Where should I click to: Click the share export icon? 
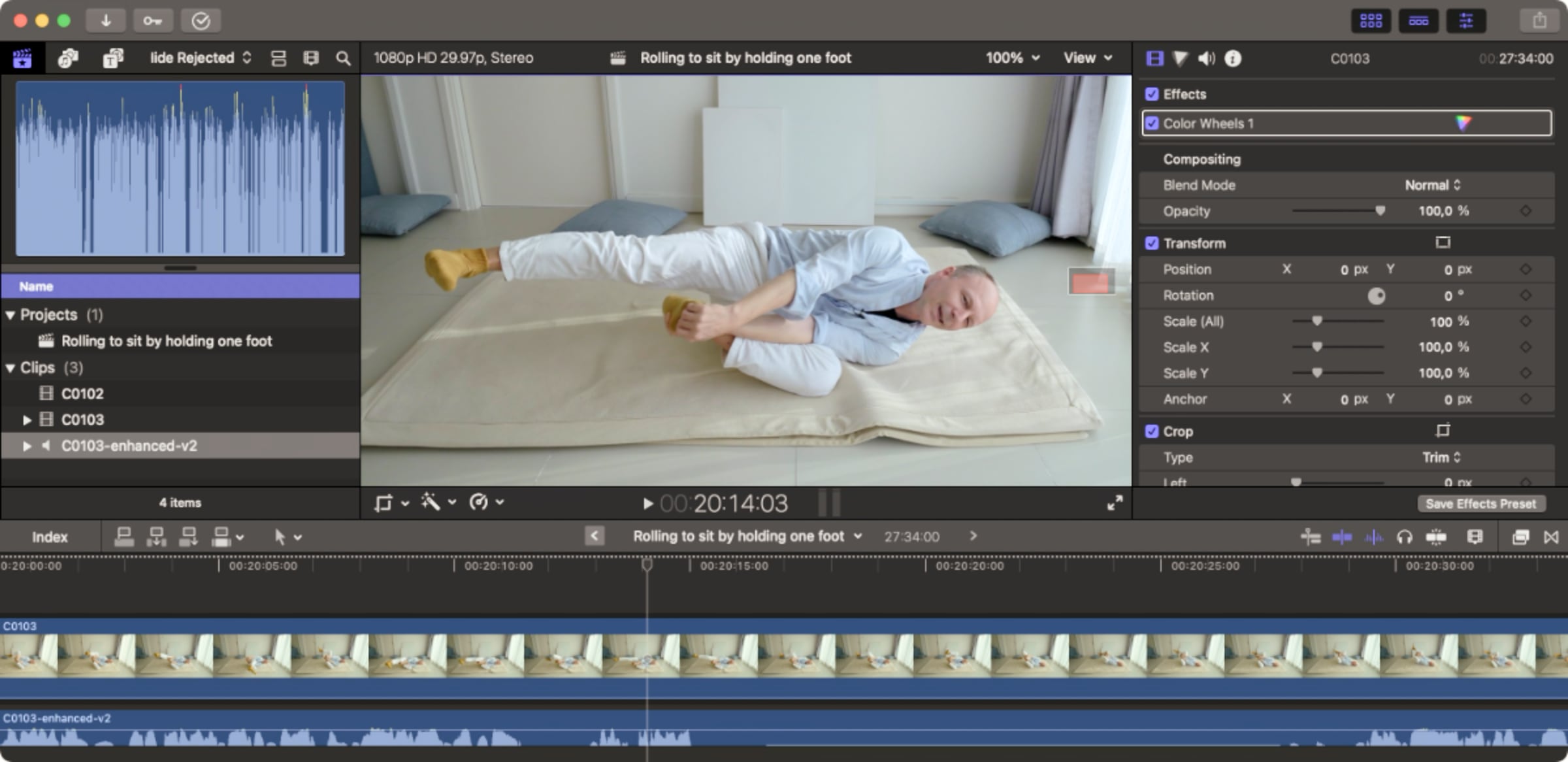pyautogui.click(x=1539, y=21)
